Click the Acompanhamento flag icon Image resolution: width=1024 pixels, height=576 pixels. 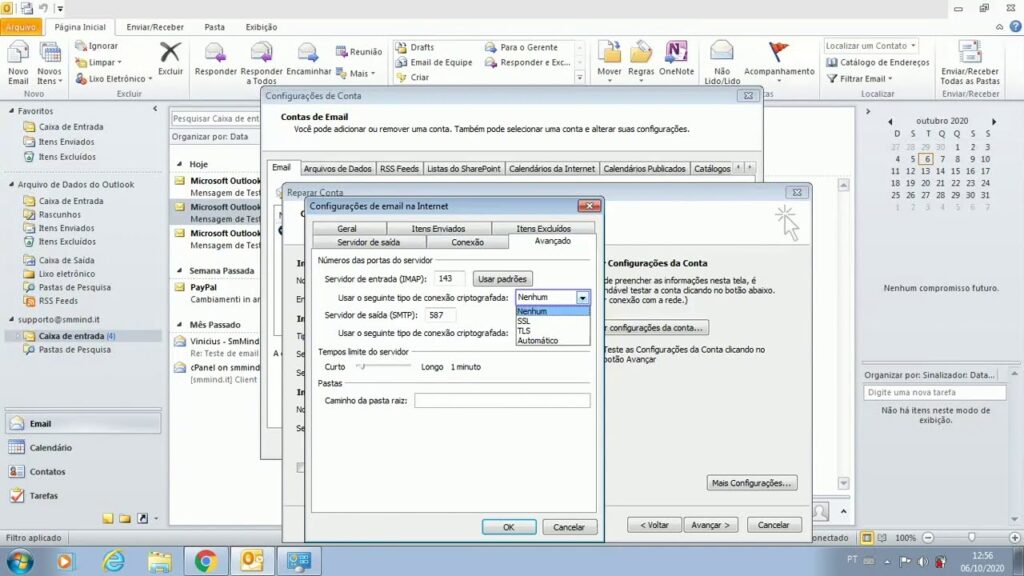tap(779, 61)
